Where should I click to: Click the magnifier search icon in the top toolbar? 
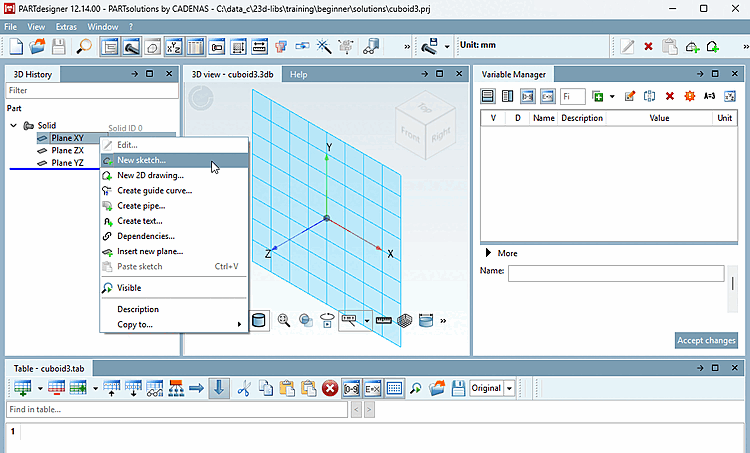(84, 47)
